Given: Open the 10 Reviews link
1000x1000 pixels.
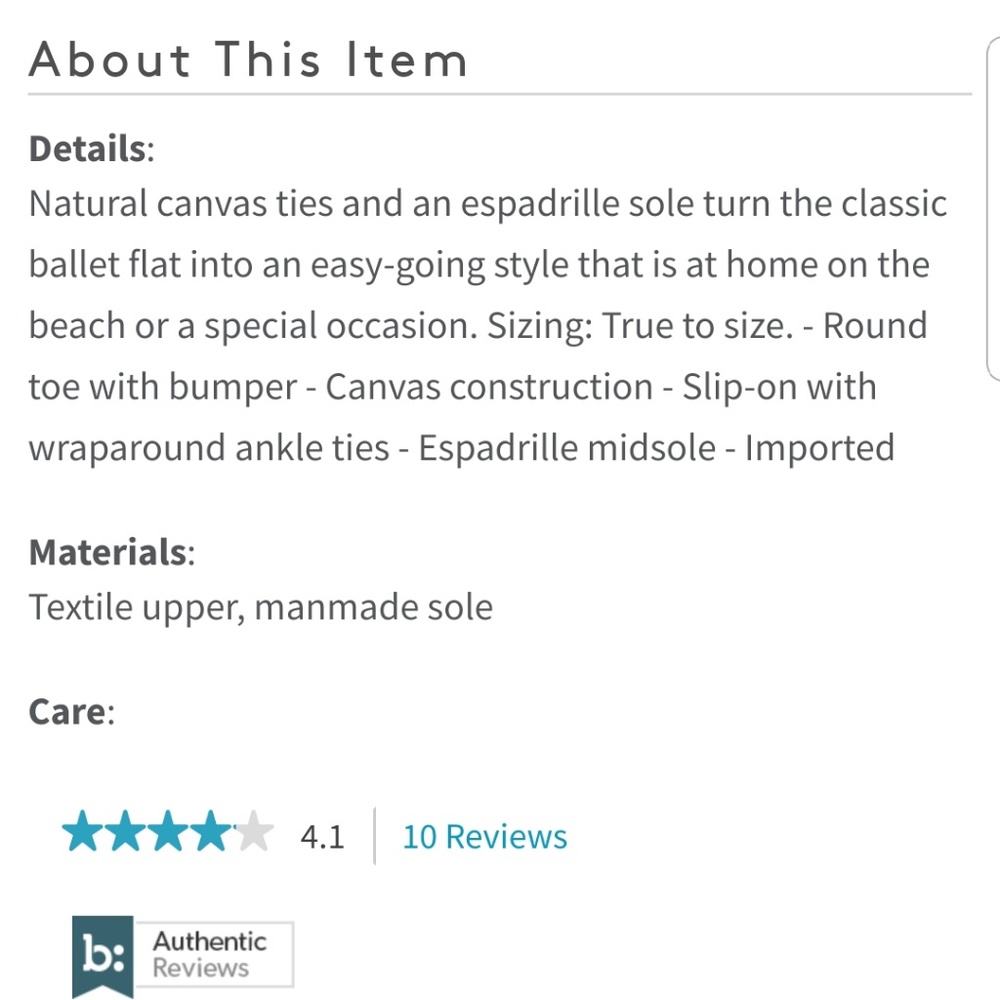Looking at the screenshot, I should [x=484, y=836].
